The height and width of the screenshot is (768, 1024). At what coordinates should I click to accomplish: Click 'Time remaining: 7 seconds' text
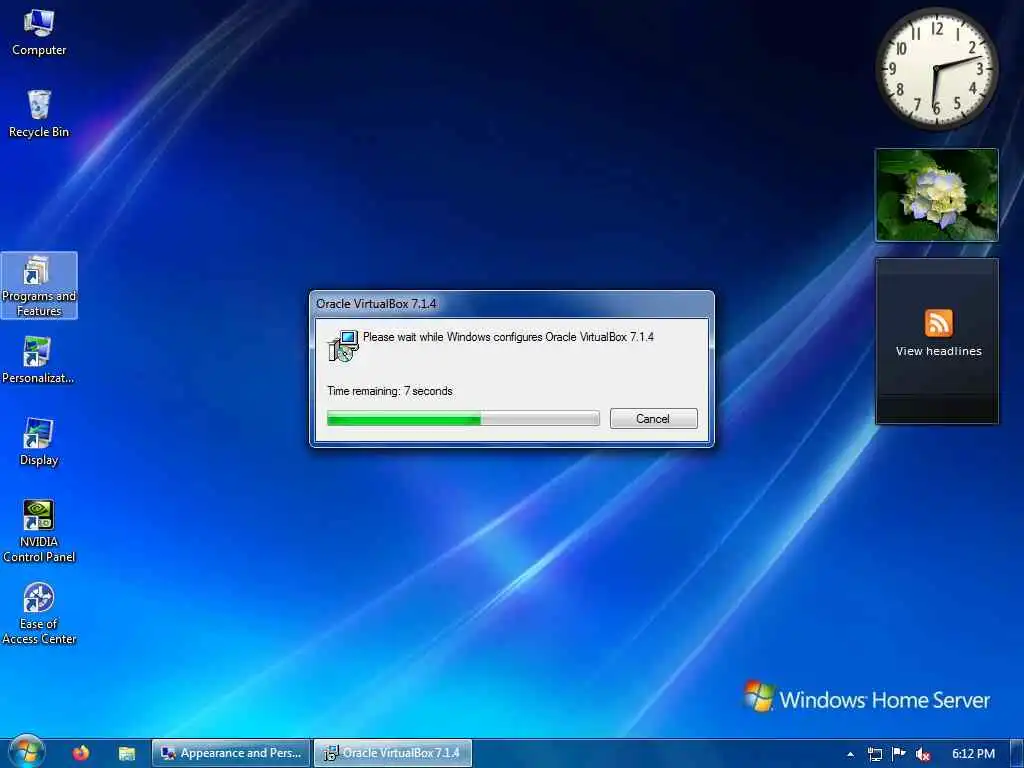coord(390,391)
